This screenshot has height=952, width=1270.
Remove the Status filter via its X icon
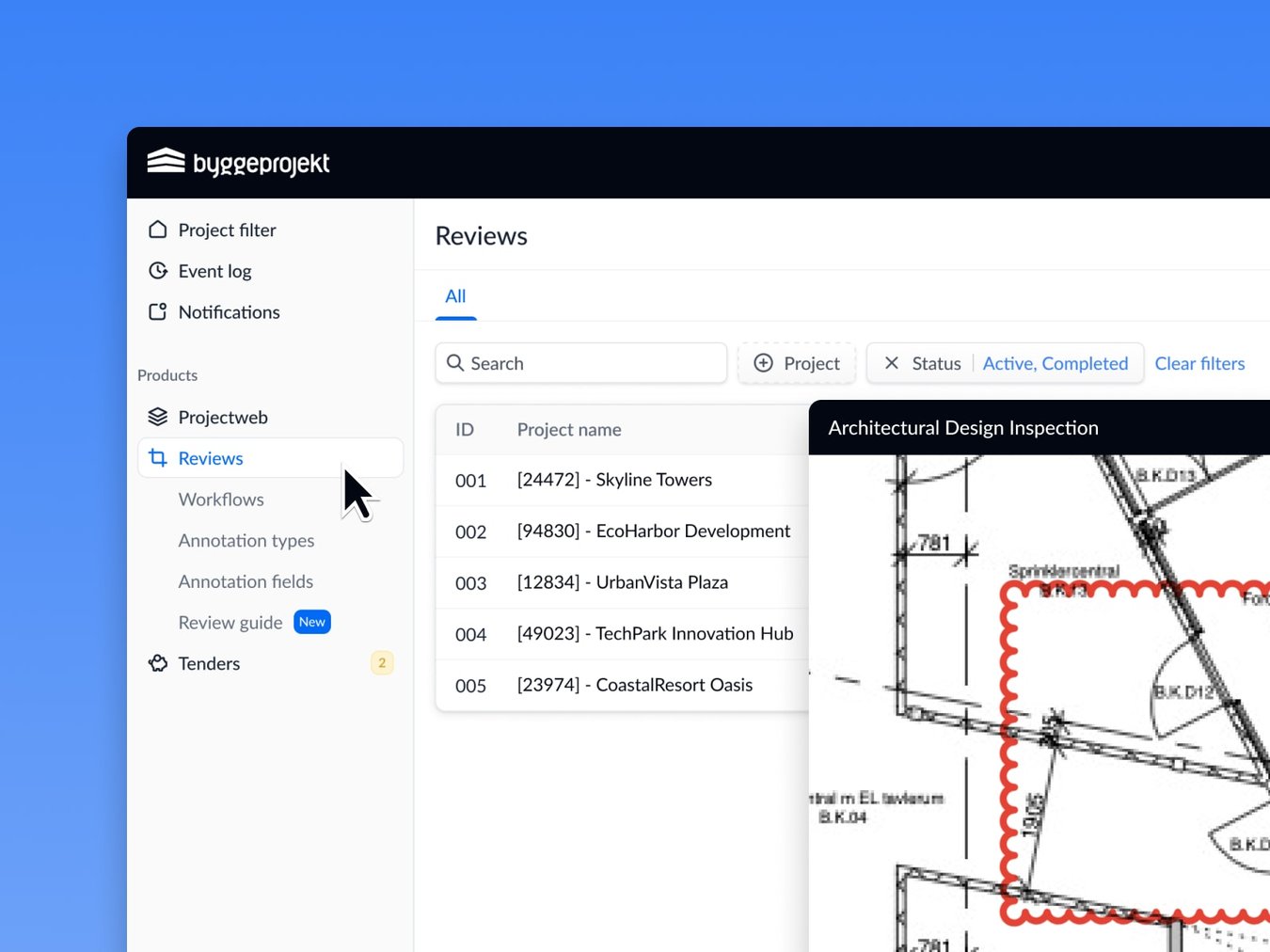click(x=892, y=363)
